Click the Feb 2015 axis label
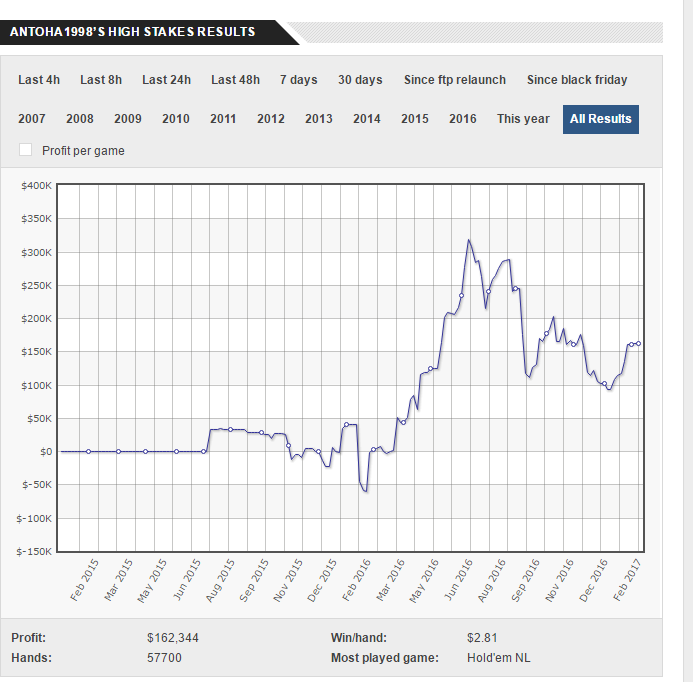Viewport: 693px width, 682px height. pos(84,580)
